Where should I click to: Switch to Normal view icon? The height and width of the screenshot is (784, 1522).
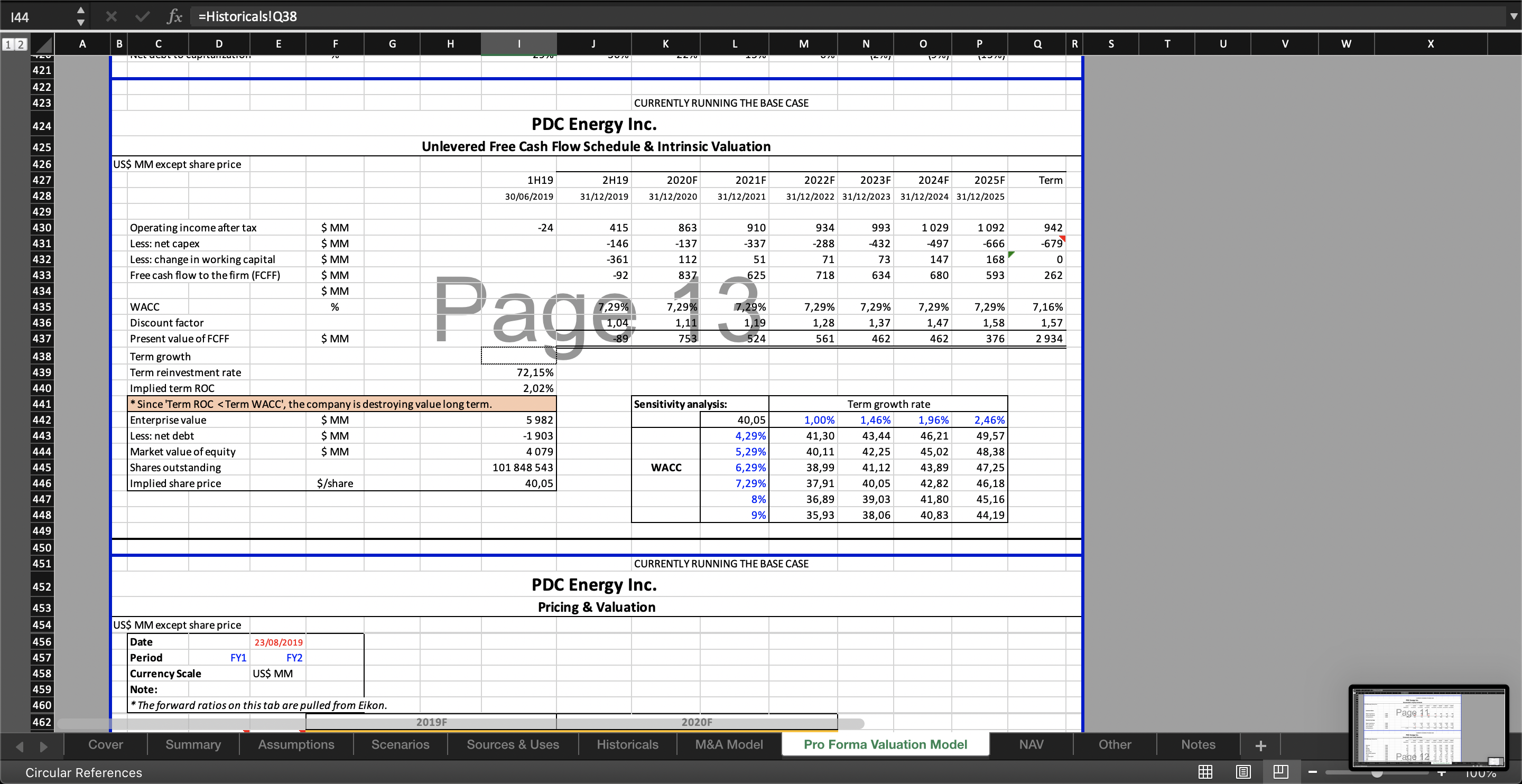click(x=1205, y=772)
